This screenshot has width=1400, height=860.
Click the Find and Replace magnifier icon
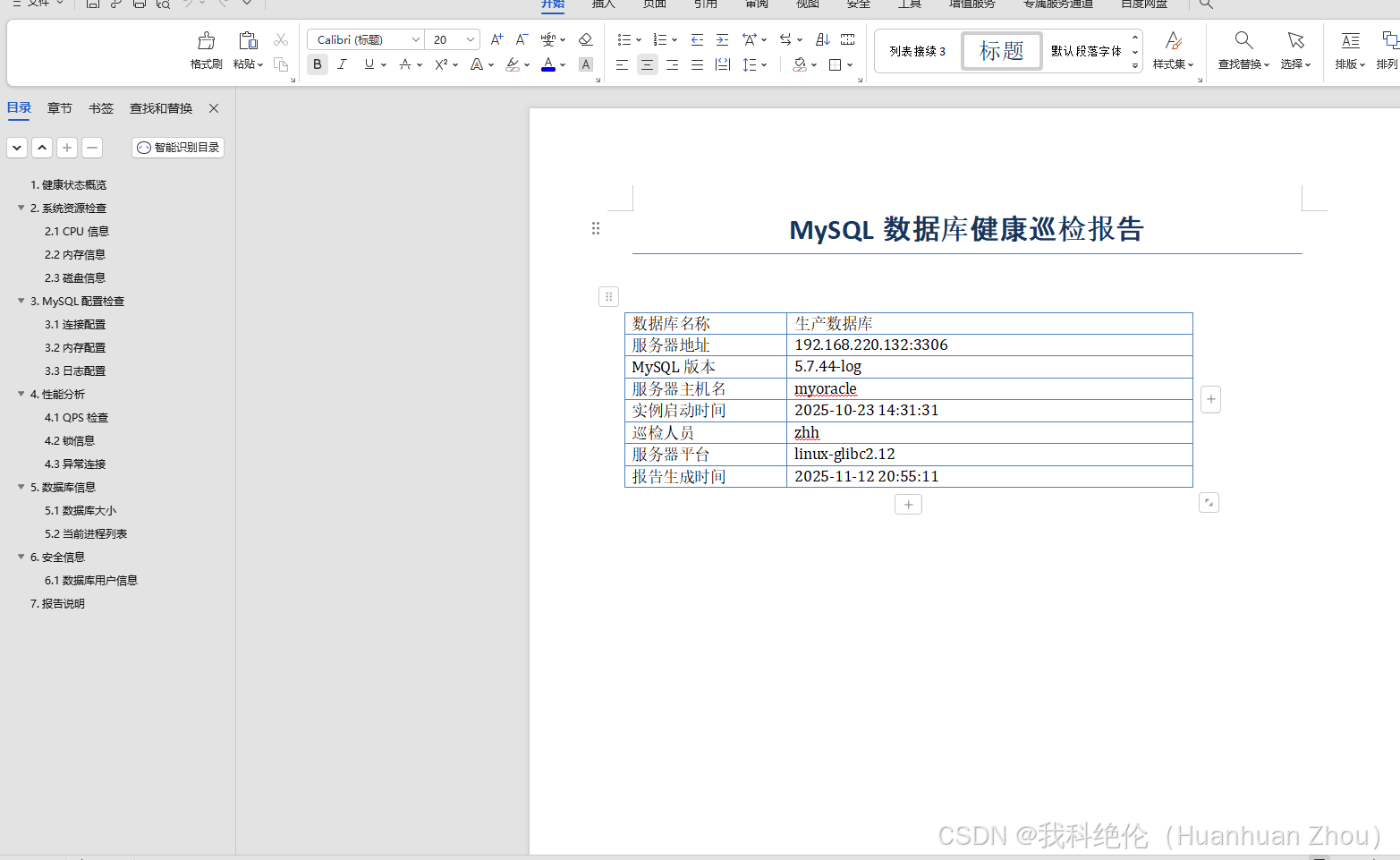(1243, 40)
